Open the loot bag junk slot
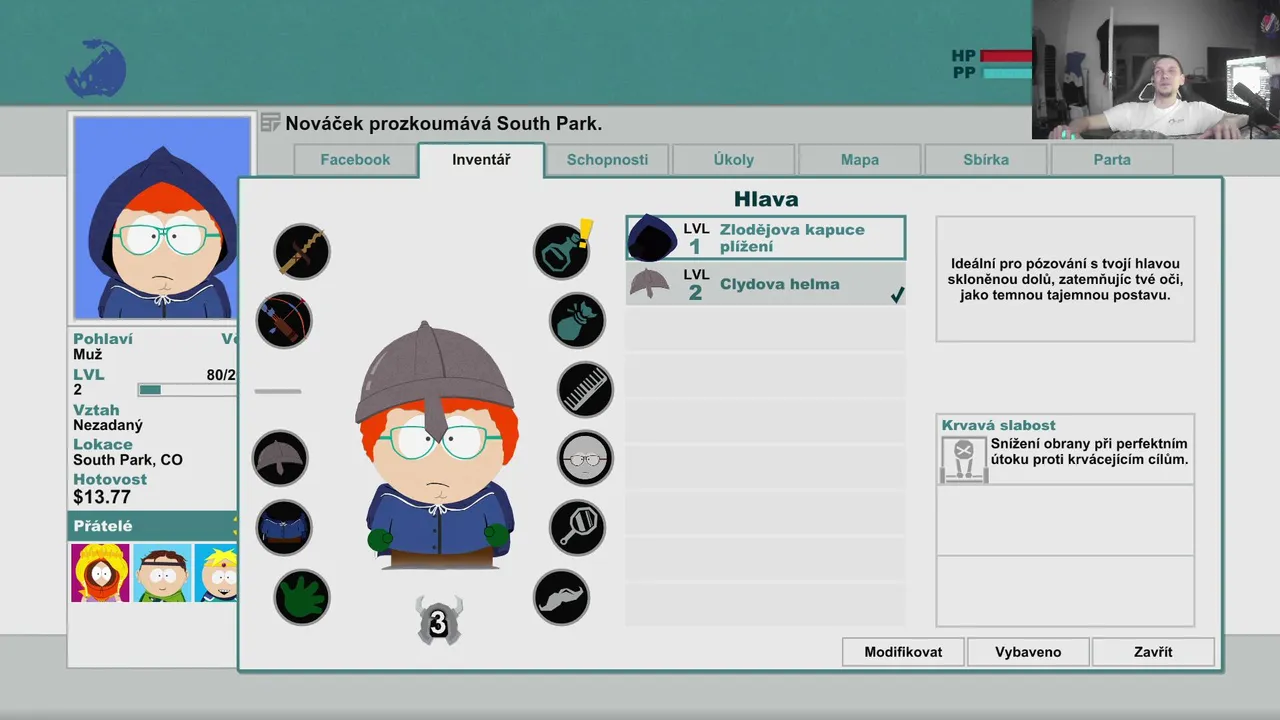Image resolution: width=1280 pixels, height=720 pixels. [577, 320]
